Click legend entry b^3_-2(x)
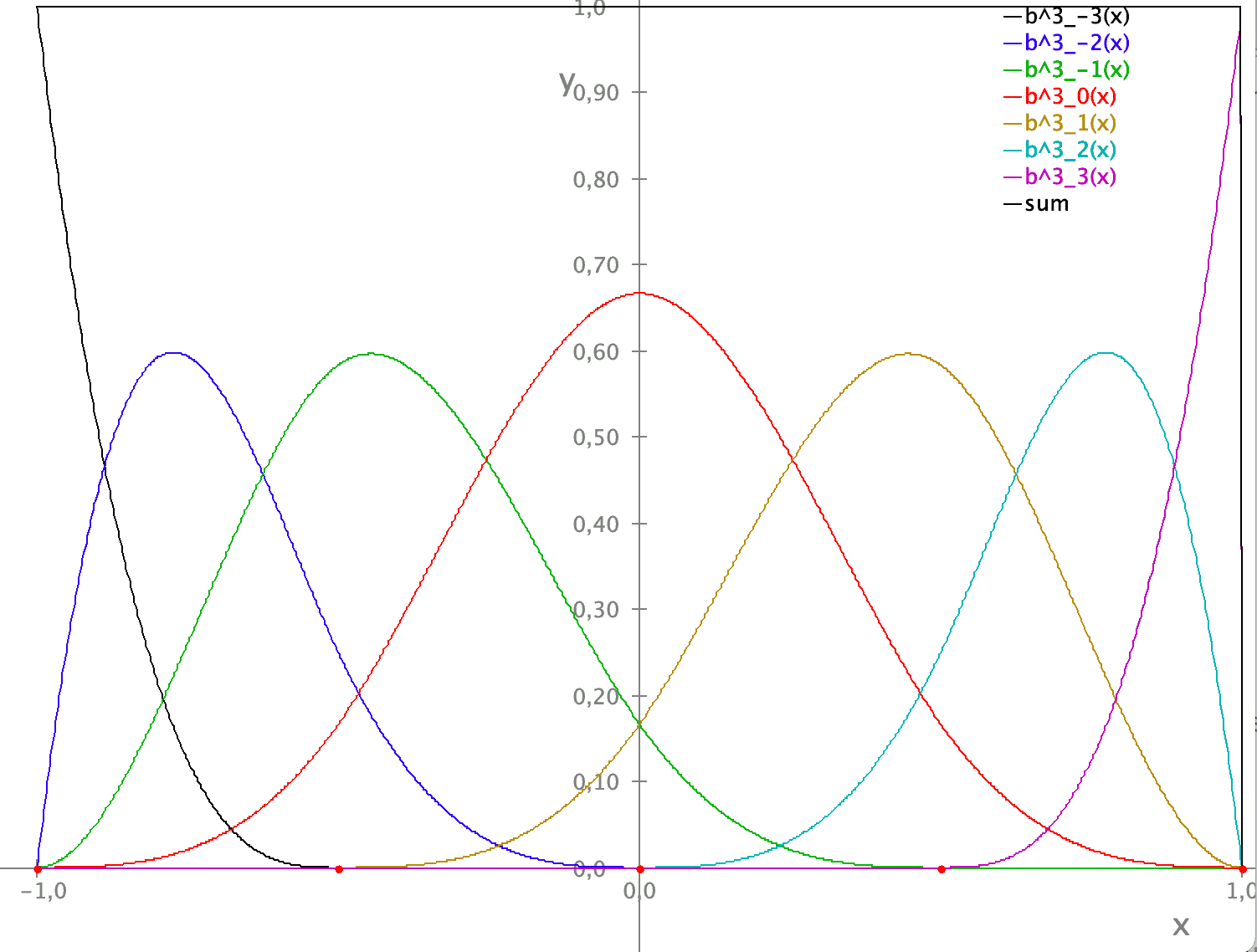The image size is (1257, 952). pos(1066,43)
